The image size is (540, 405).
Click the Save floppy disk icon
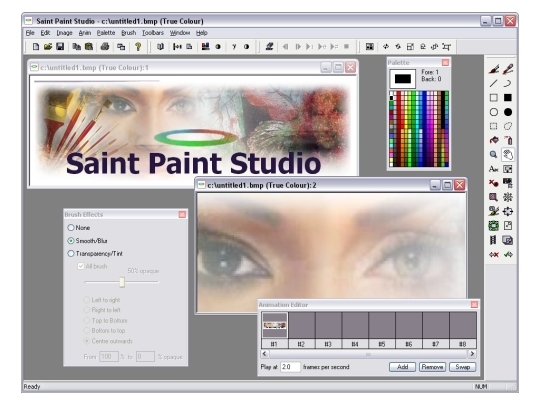click(x=60, y=46)
